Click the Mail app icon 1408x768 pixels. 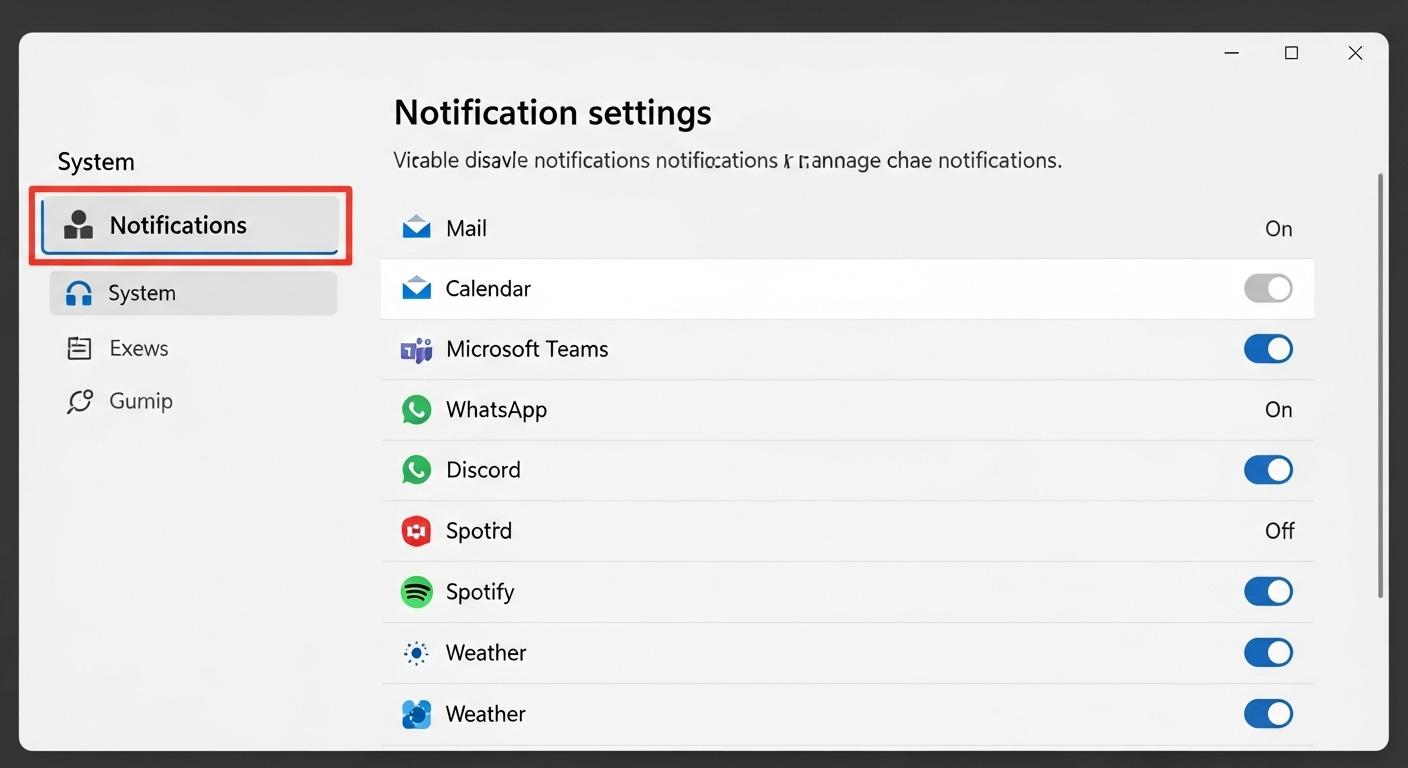(x=415, y=227)
